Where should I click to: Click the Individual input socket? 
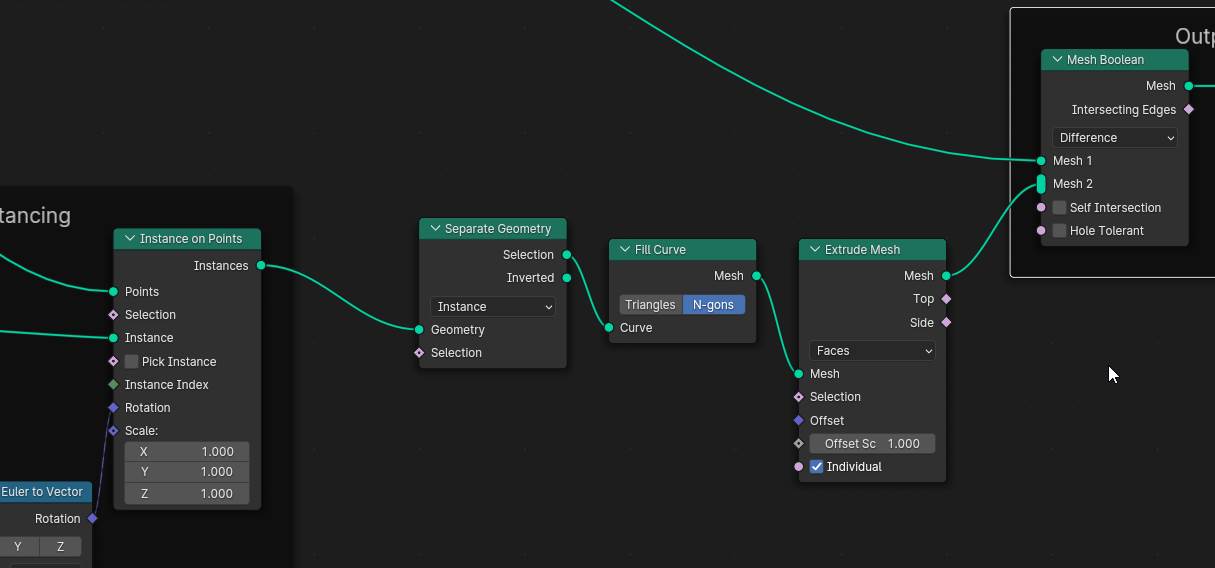pyautogui.click(x=798, y=467)
